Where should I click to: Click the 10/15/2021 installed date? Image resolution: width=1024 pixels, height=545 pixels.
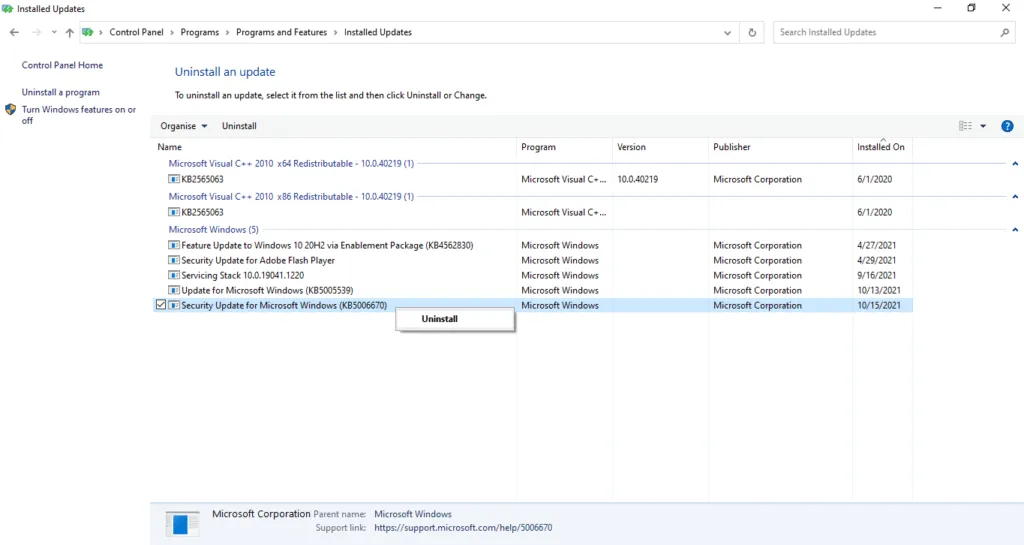(x=879, y=305)
